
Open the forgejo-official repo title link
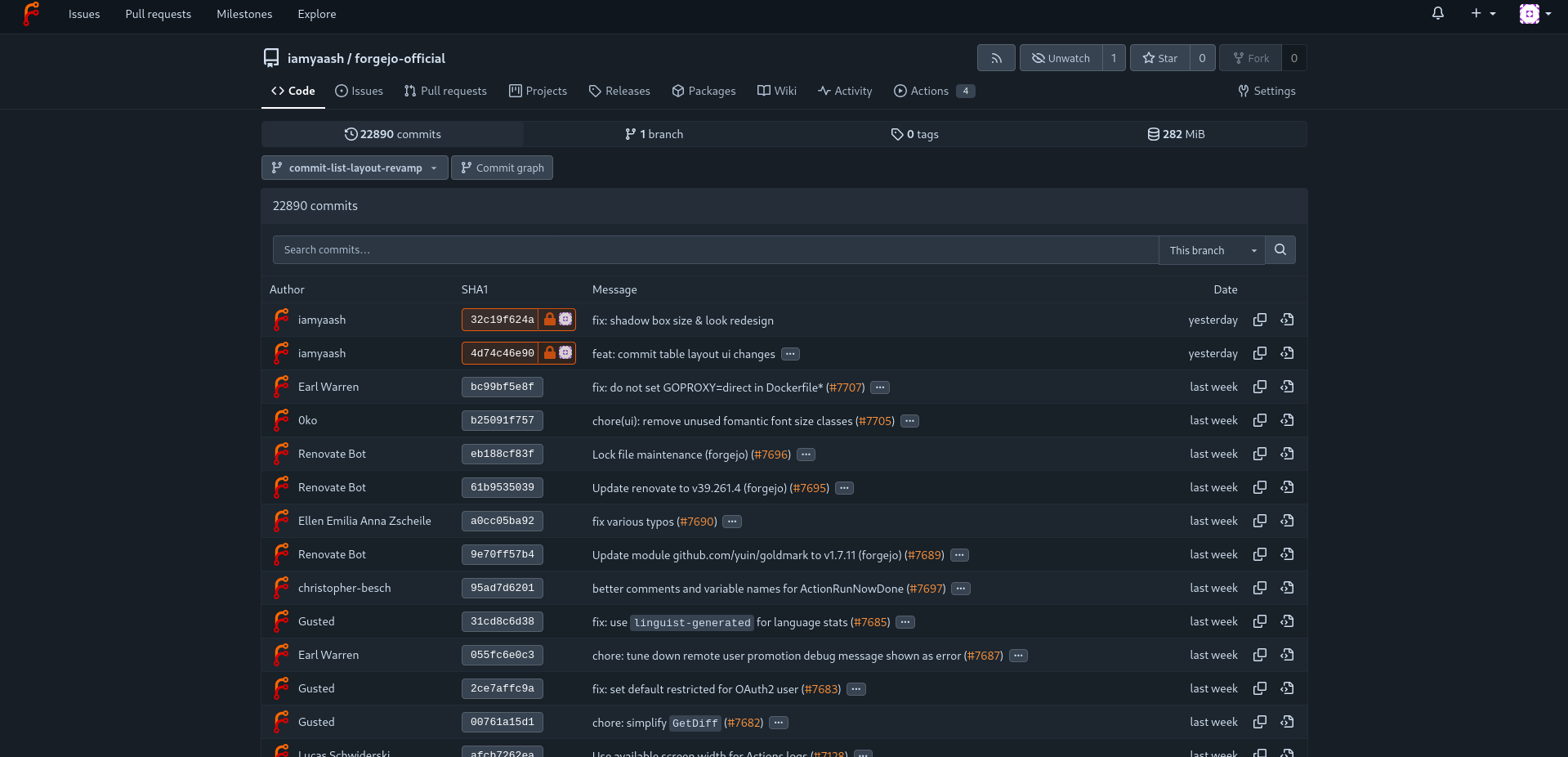tap(400, 58)
